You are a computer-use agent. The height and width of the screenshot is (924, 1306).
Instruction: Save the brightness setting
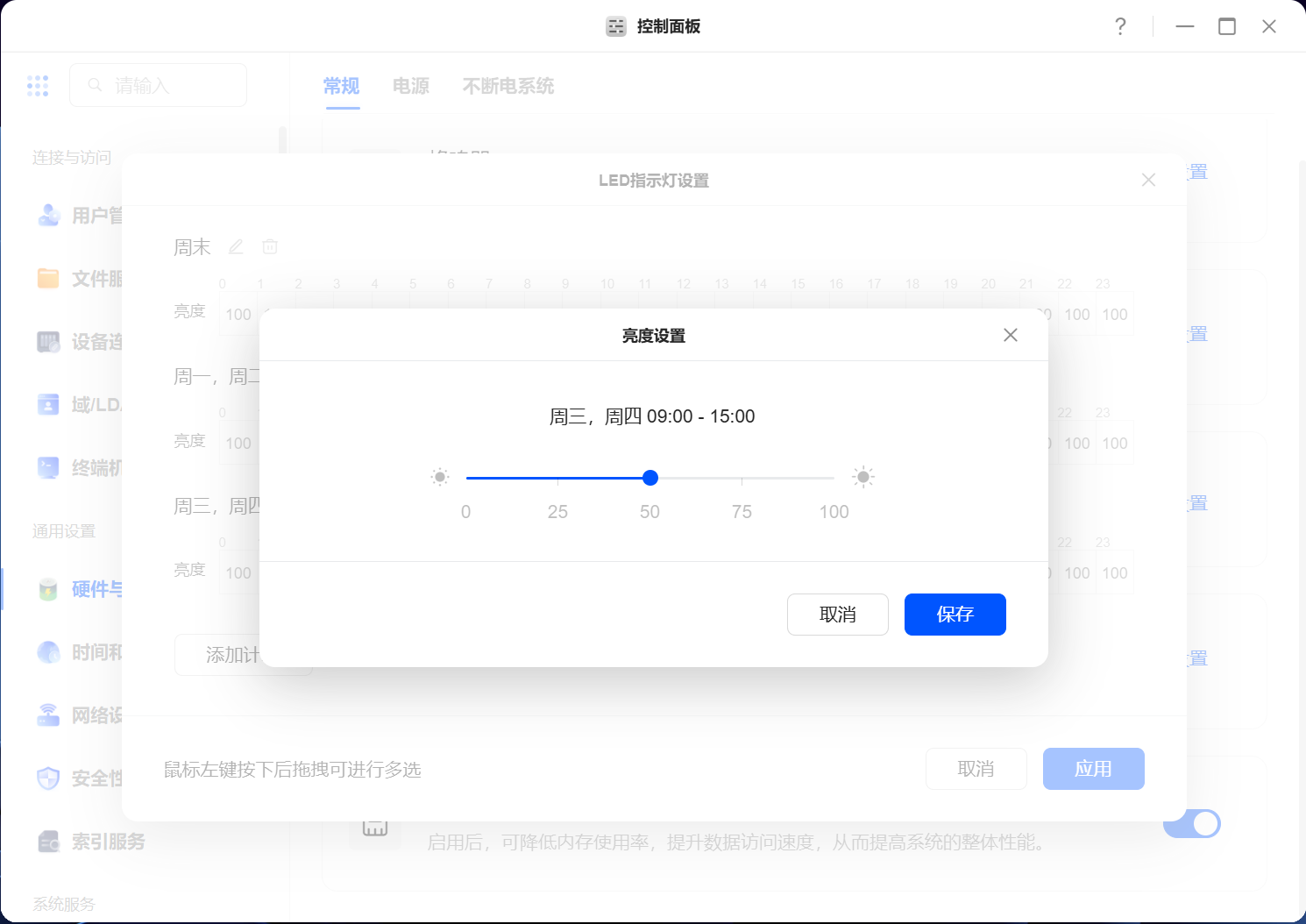(x=955, y=615)
